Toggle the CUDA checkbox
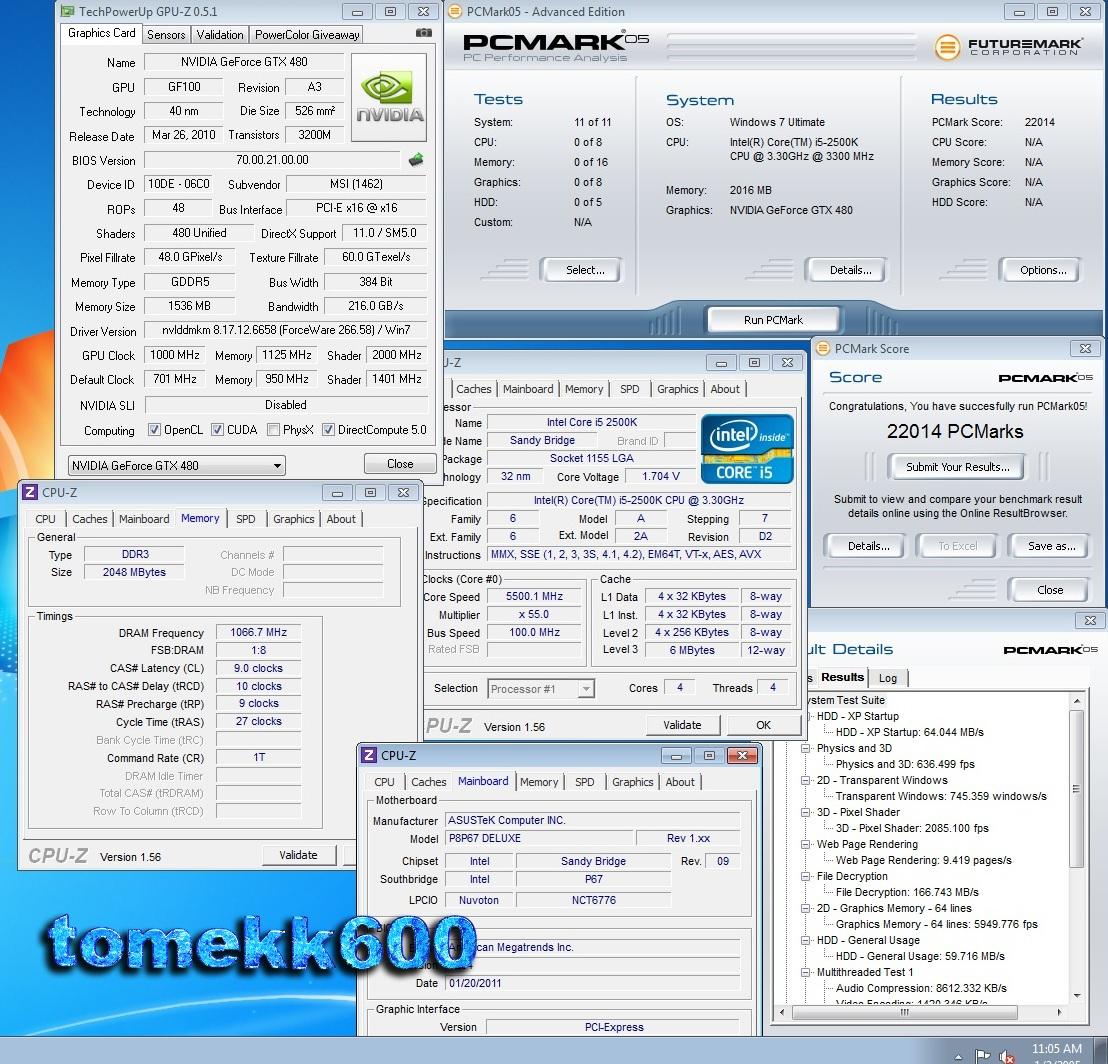Screen dimensions: 1108x1064 218,430
